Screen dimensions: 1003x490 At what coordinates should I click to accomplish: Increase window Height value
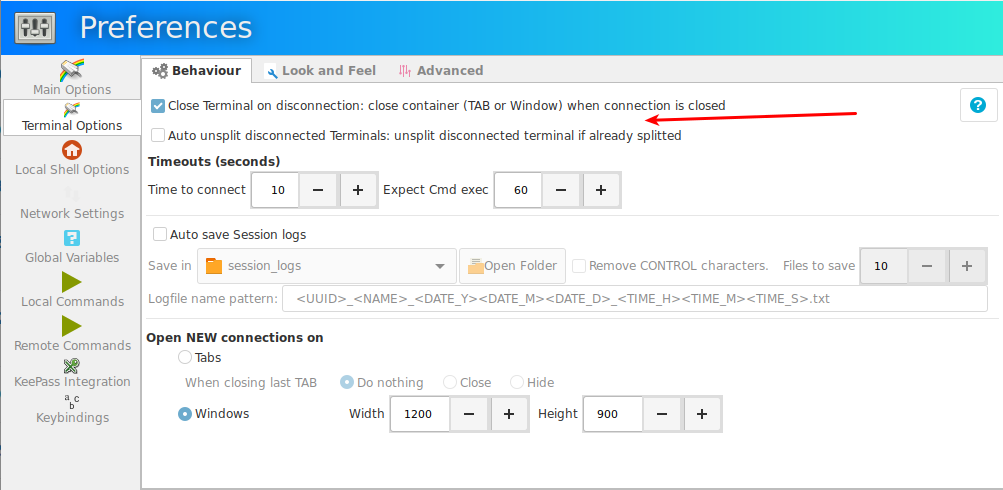(x=702, y=414)
